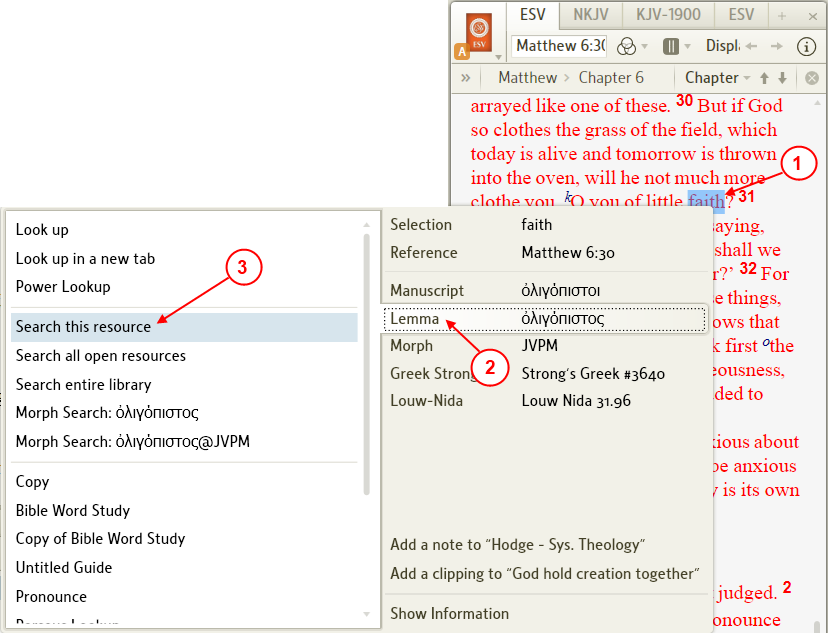This screenshot has height=633, width=828.
Task: Click context menu scrollbar thumb
Action: pyautogui.click(x=366, y=364)
